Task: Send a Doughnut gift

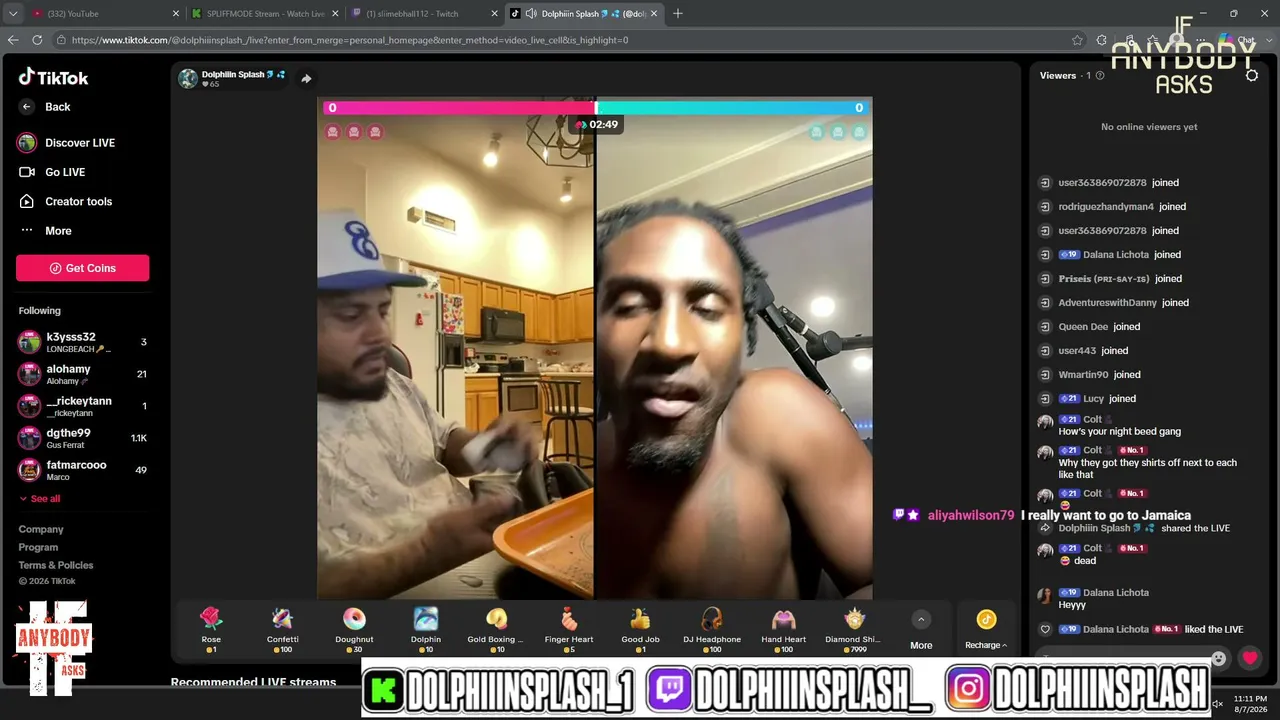Action: [354, 629]
